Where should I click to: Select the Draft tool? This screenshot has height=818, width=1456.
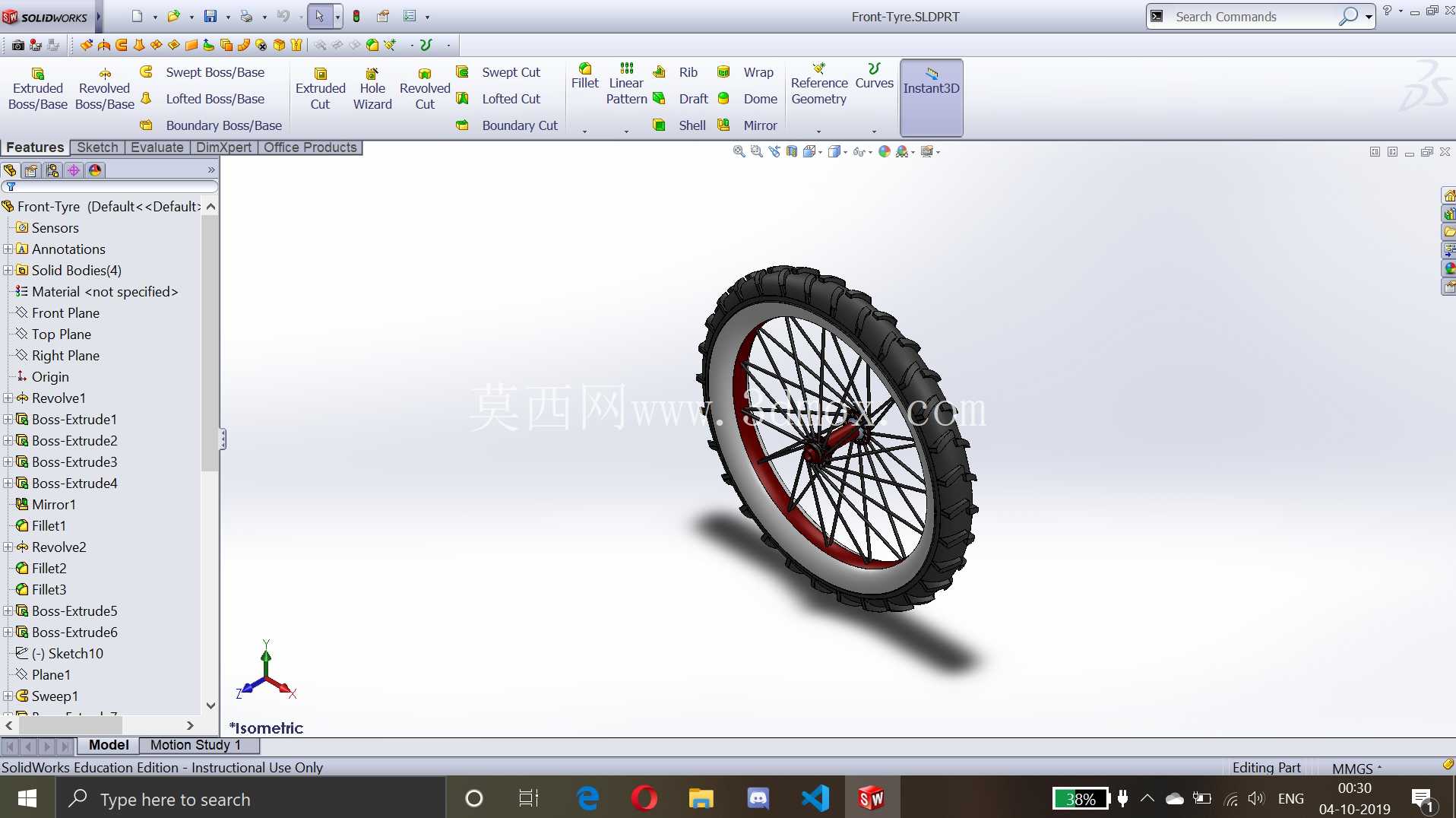pyautogui.click(x=681, y=99)
